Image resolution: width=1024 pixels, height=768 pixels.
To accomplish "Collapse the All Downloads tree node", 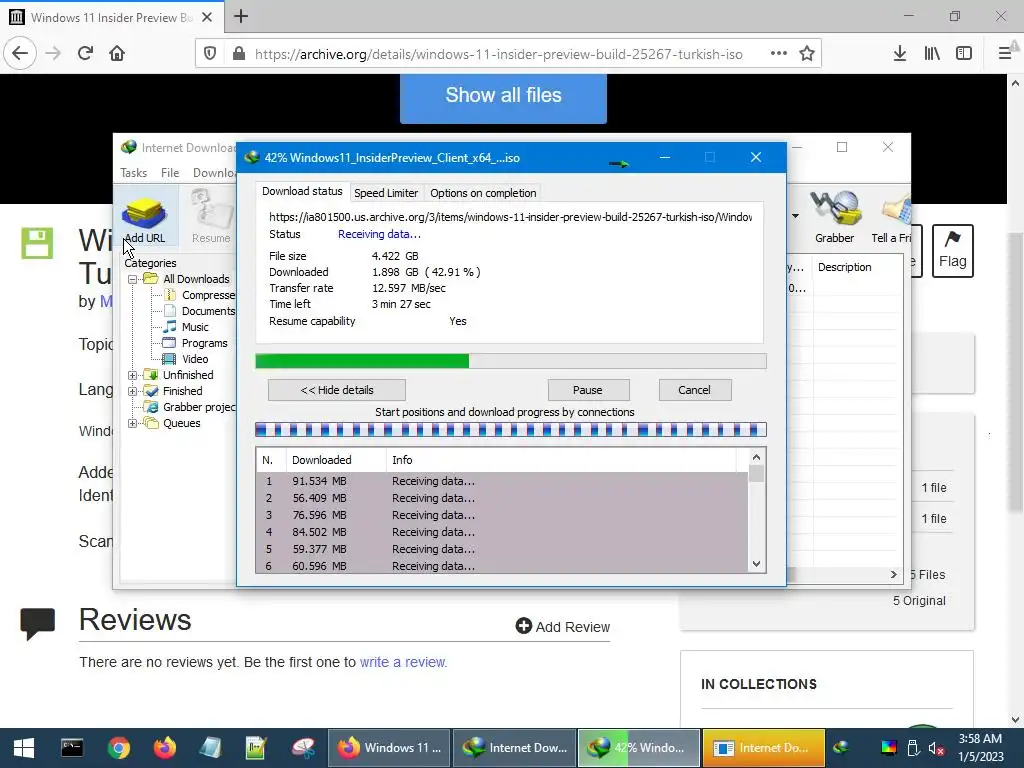I will [x=133, y=279].
